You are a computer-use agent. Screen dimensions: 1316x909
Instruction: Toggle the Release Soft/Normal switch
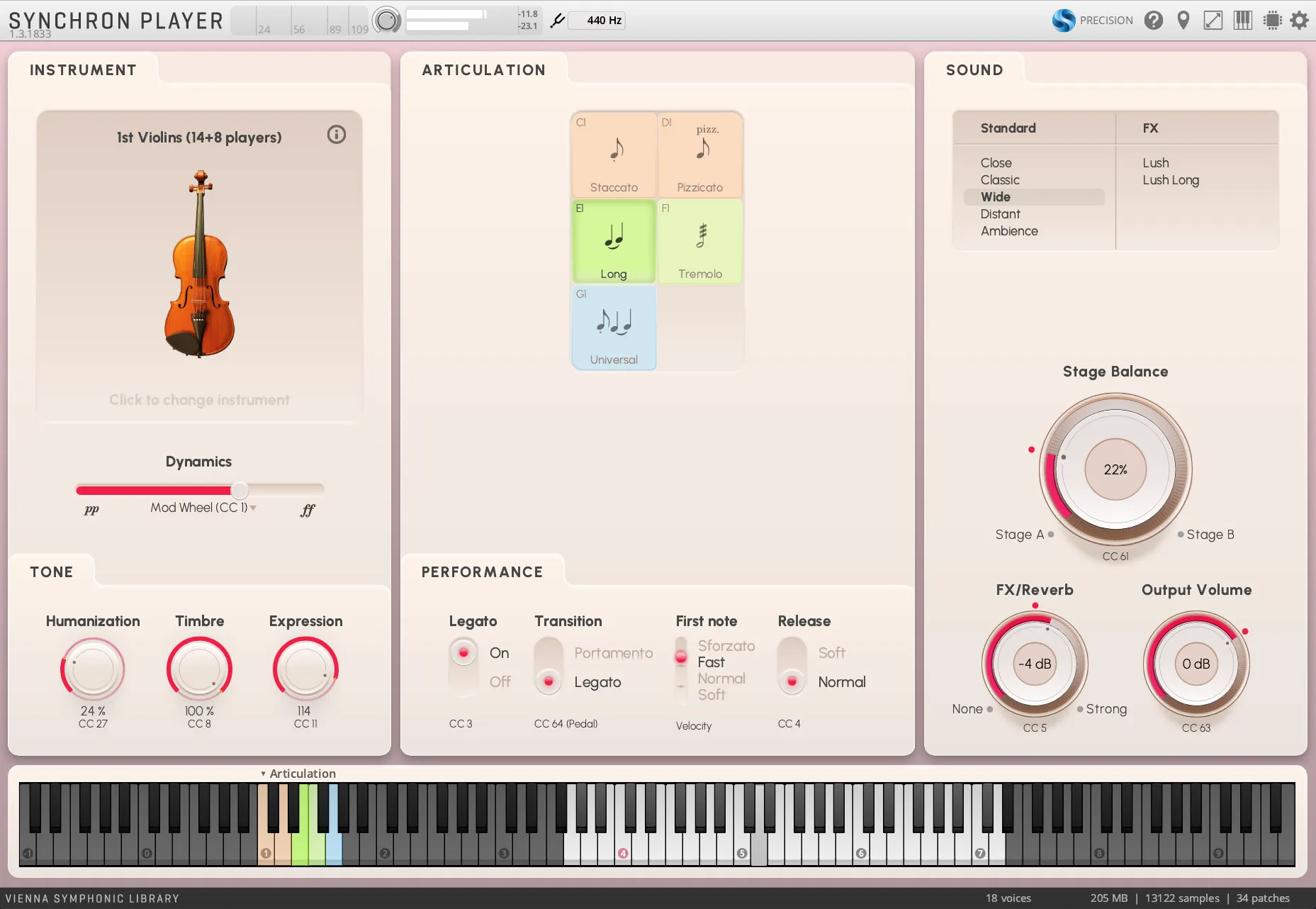(x=792, y=667)
